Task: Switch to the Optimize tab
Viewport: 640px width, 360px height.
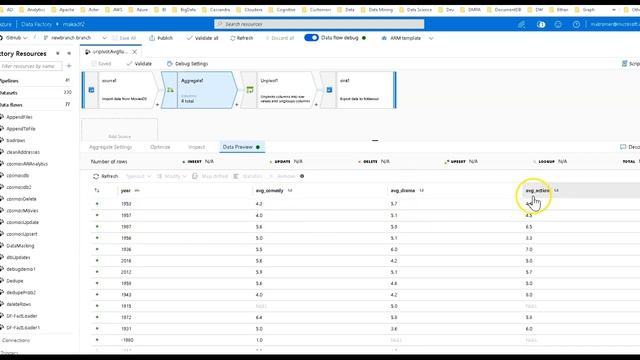Action: (160, 147)
